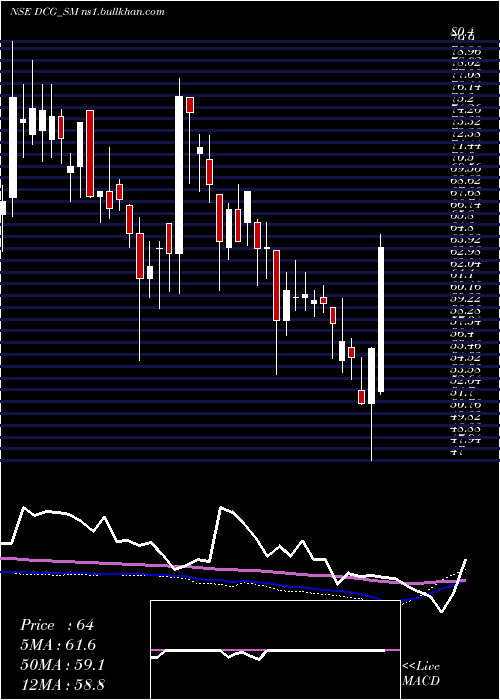
Task: Click the MACD inset panel box
Action: coord(275,650)
